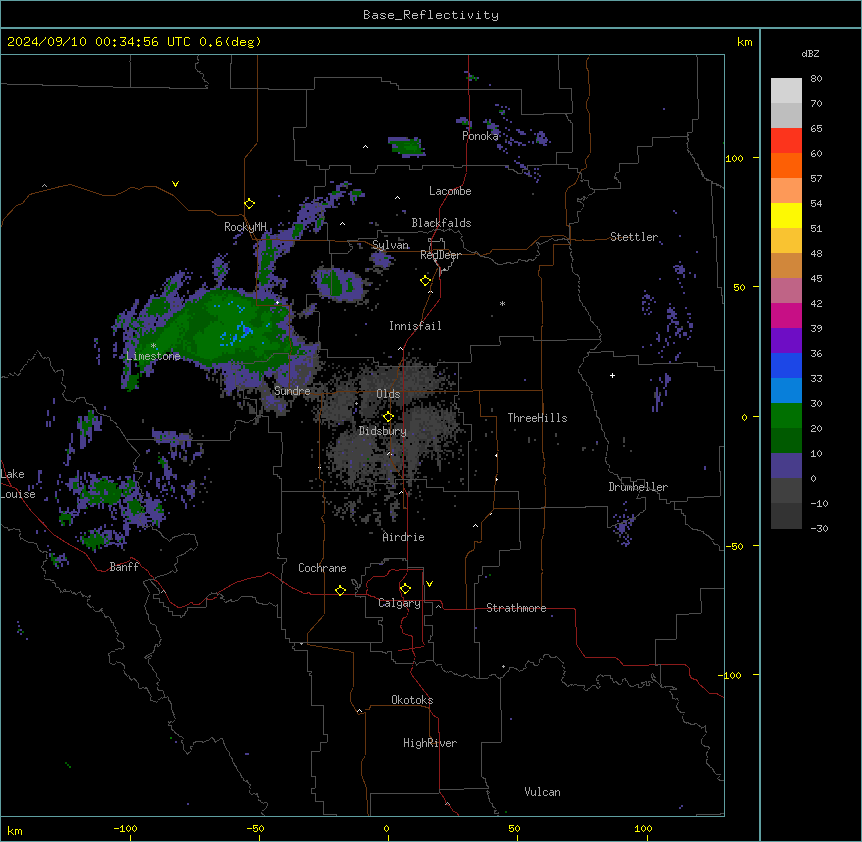Click the yellow V marker northwest of RockyMH
The image size is (862, 842).
[x=175, y=184]
